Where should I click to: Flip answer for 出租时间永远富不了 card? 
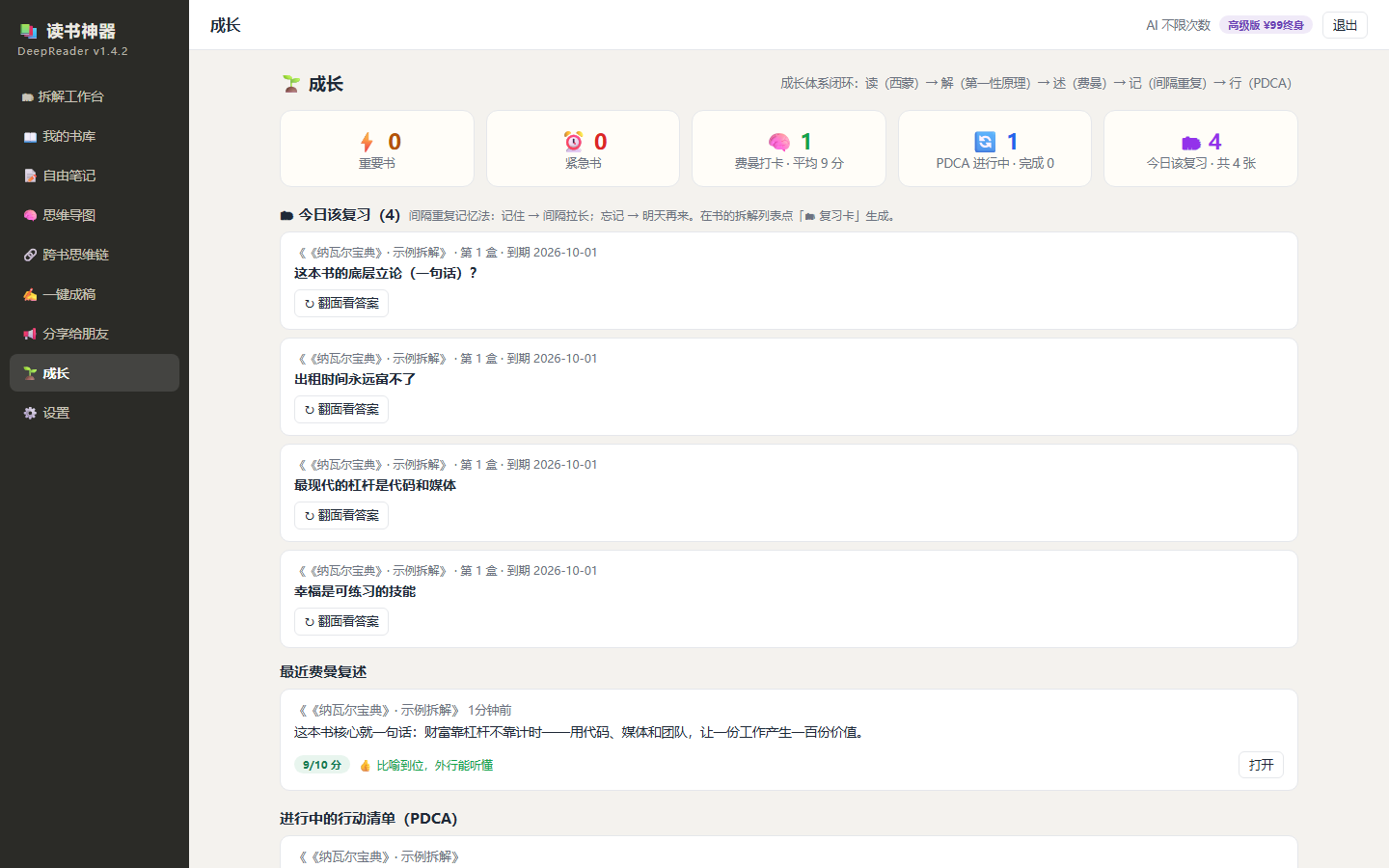341,409
